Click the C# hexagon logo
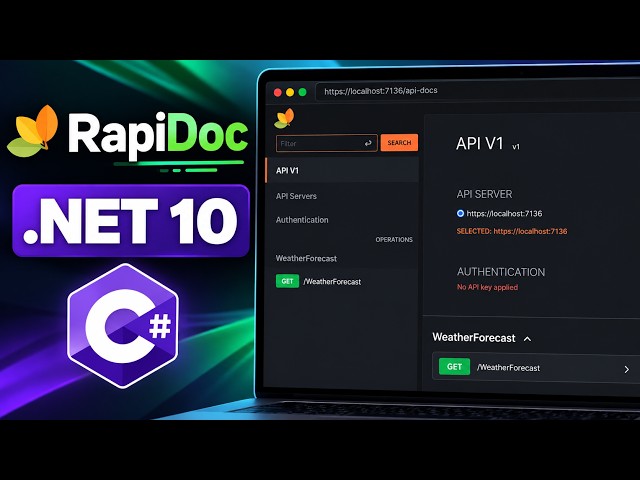 (x=123, y=326)
